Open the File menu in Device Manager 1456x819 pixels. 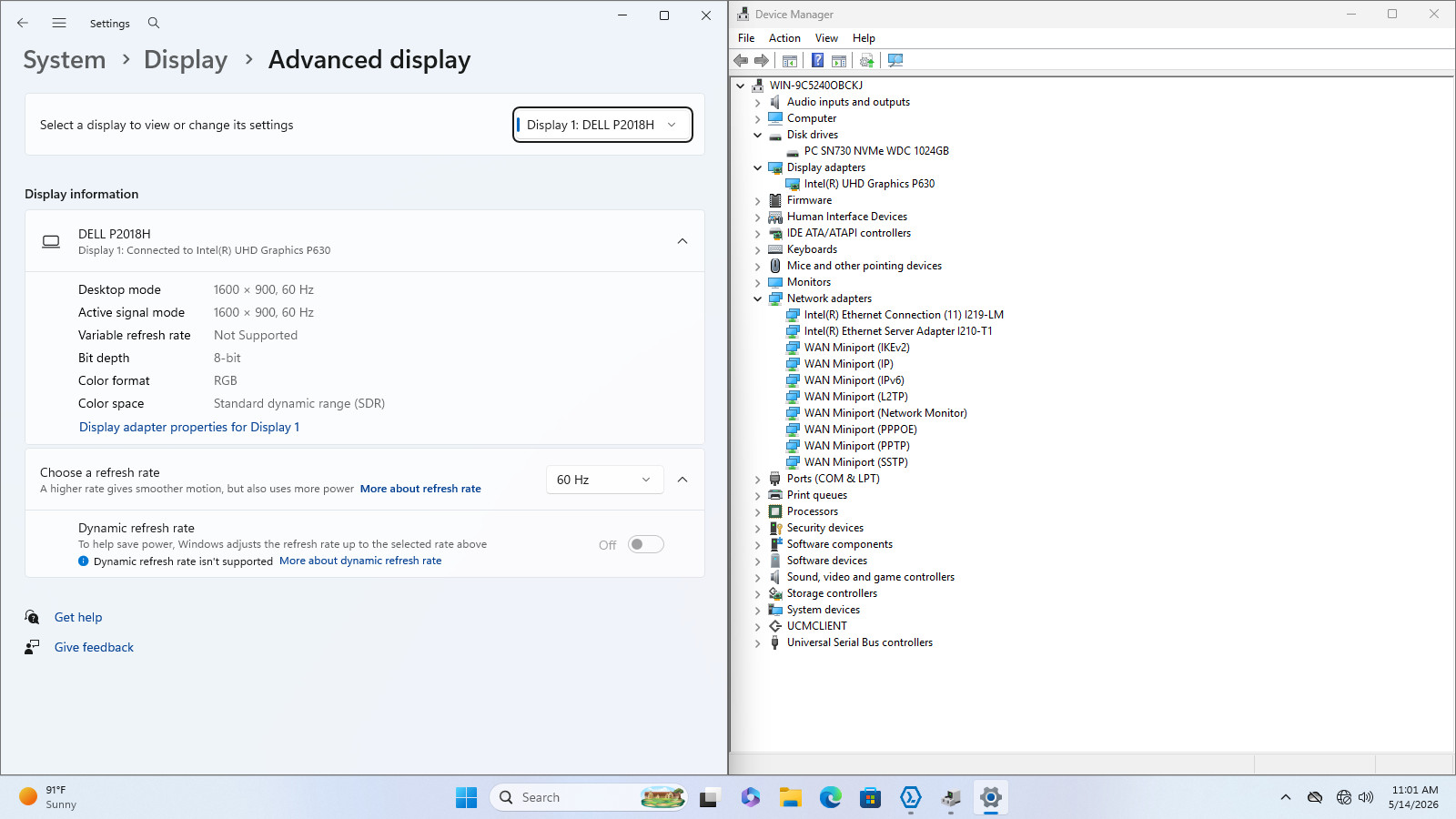pyautogui.click(x=746, y=38)
